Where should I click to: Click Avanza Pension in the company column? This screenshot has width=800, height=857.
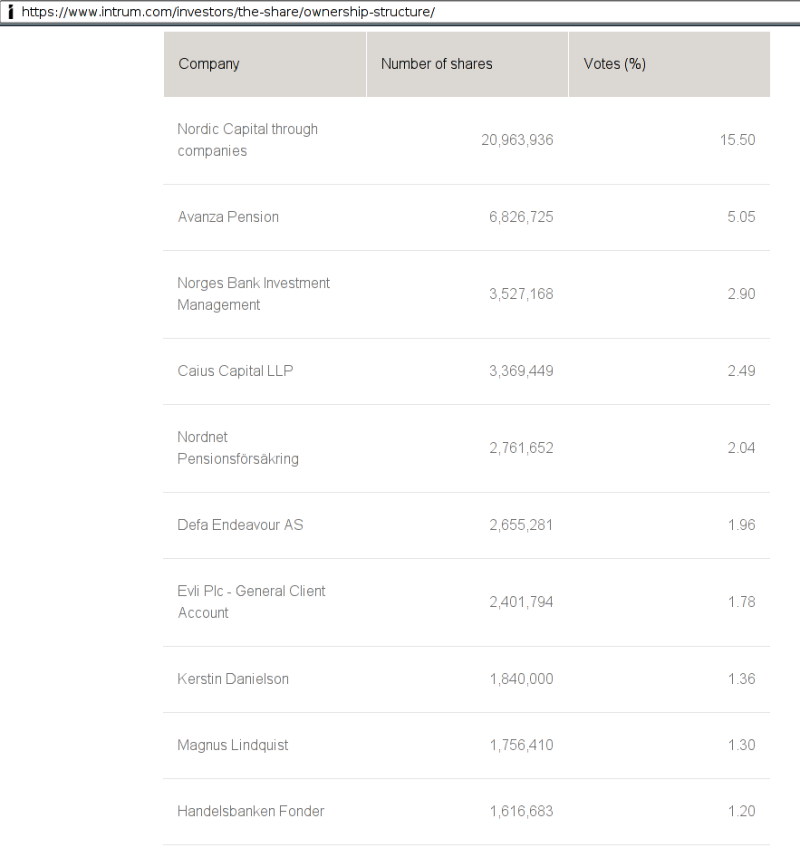(x=228, y=217)
